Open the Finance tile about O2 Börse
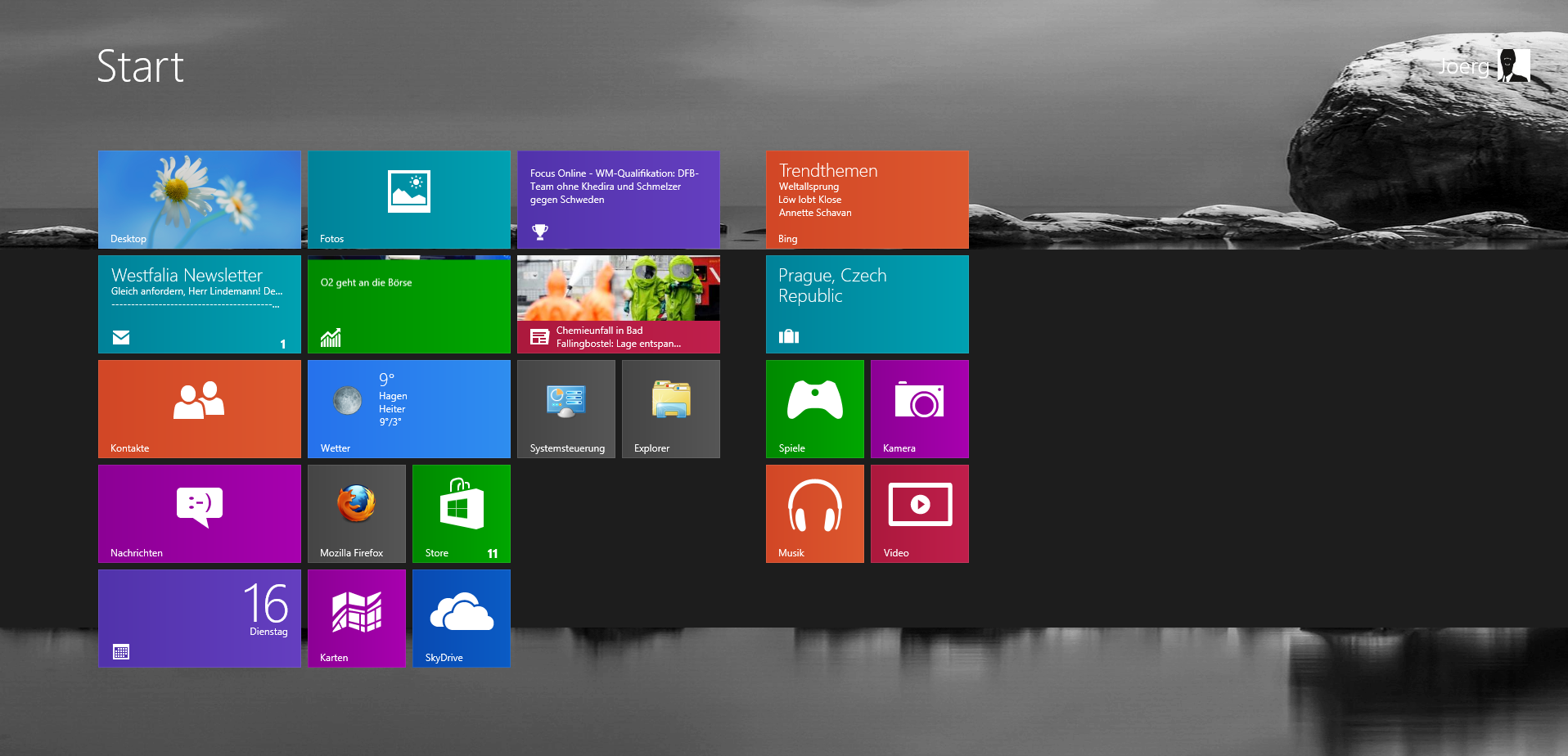Image resolution: width=1568 pixels, height=756 pixels. [x=409, y=304]
